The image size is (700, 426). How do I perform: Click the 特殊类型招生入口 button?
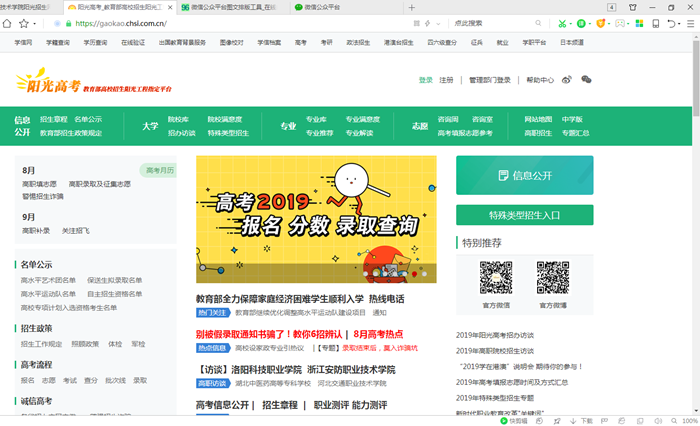pos(525,215)
